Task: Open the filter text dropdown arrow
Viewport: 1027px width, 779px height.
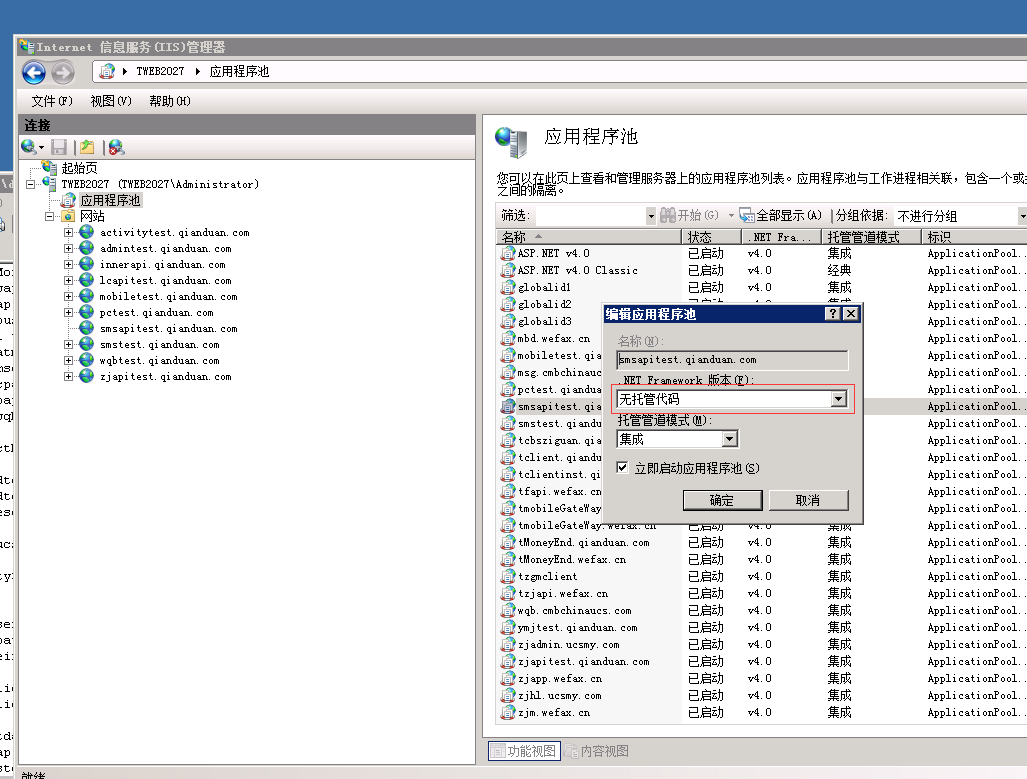Action: pos(650,216)
